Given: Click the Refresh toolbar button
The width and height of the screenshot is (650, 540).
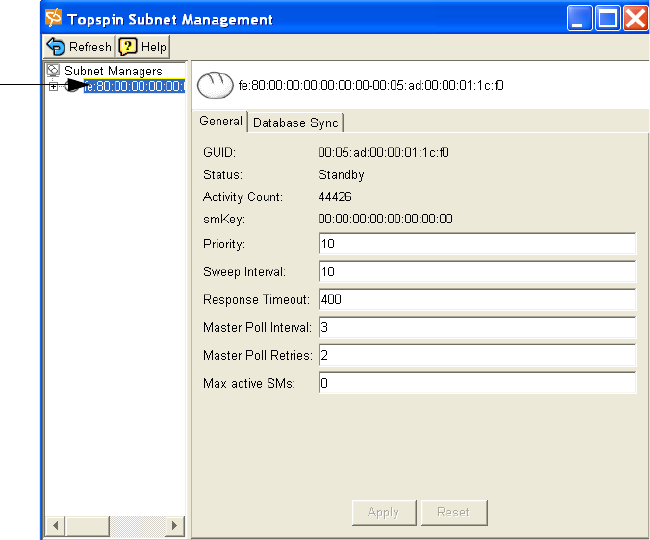Looking at the screenshot, I should point(79,47).
